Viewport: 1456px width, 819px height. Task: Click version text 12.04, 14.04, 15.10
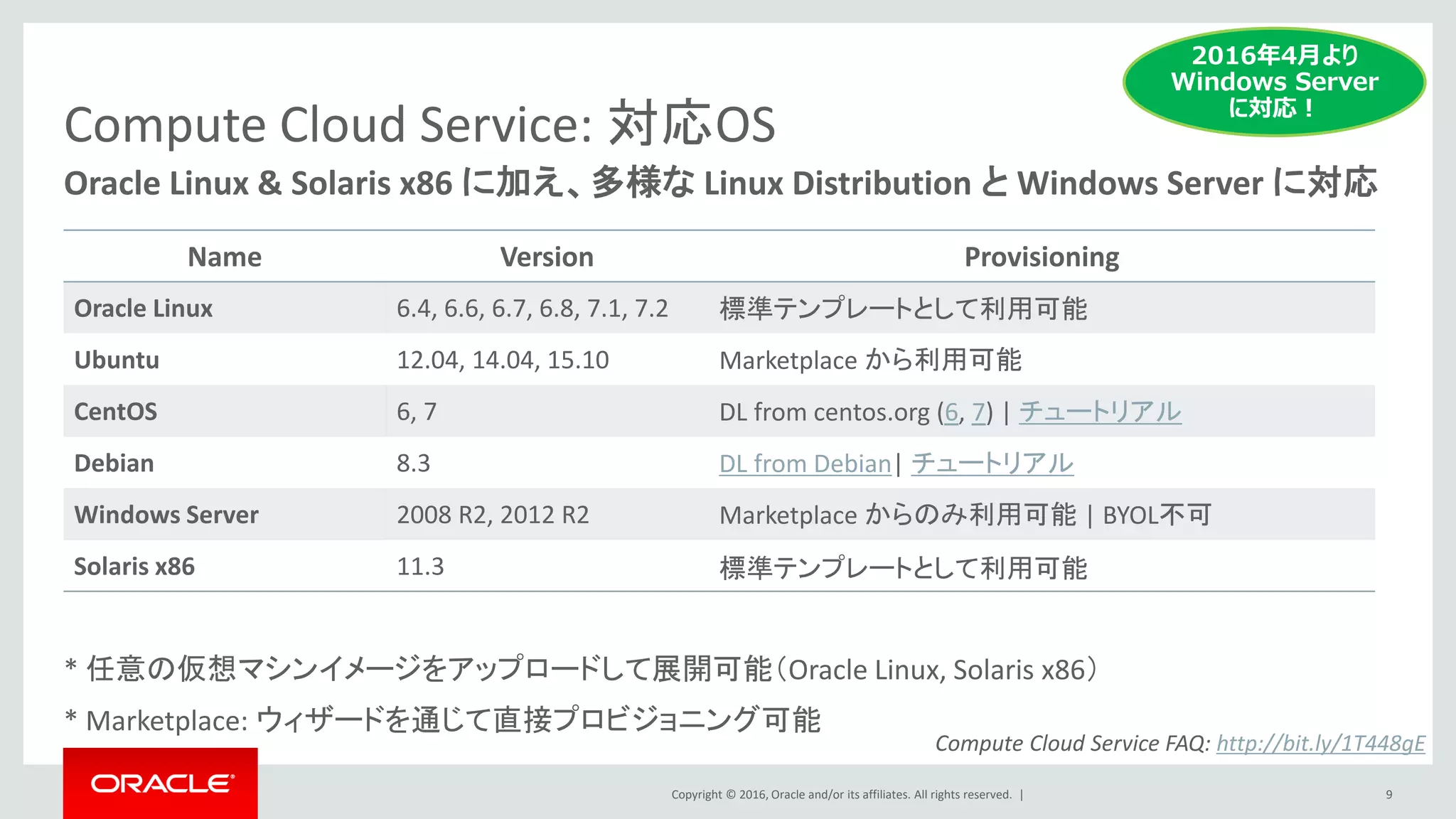click(503, 360)
